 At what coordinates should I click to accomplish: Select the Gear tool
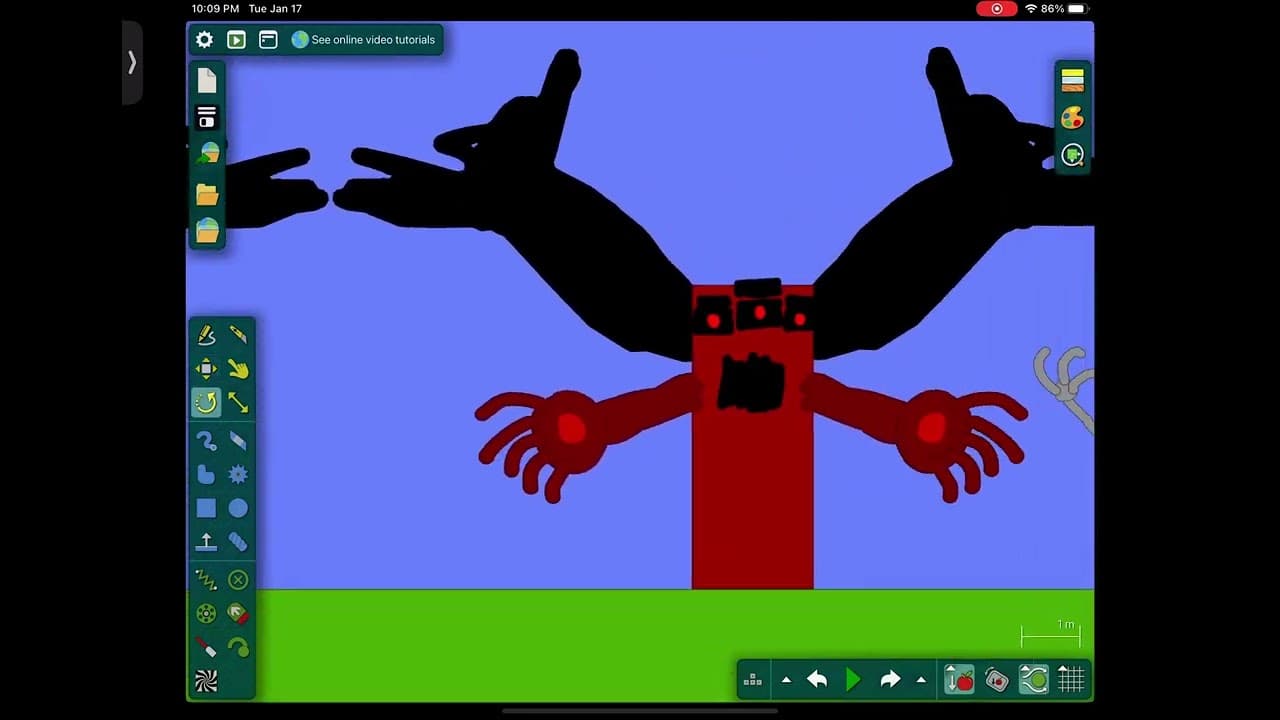pos(238,474)
